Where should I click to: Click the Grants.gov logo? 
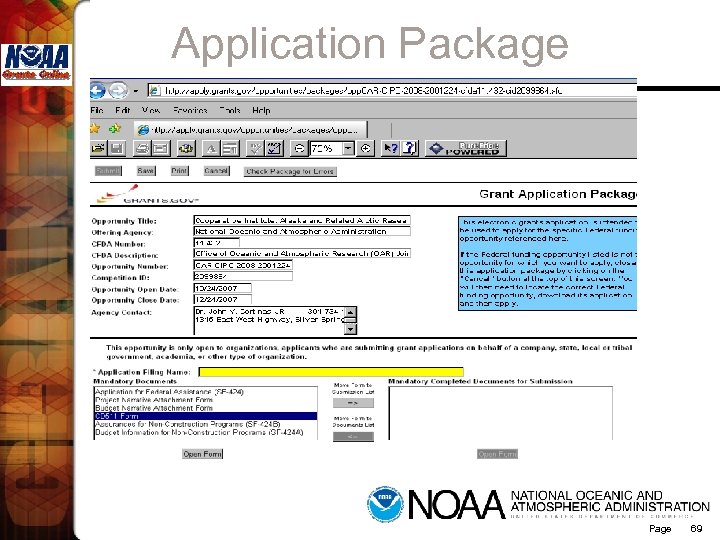(x=147, y=194)
